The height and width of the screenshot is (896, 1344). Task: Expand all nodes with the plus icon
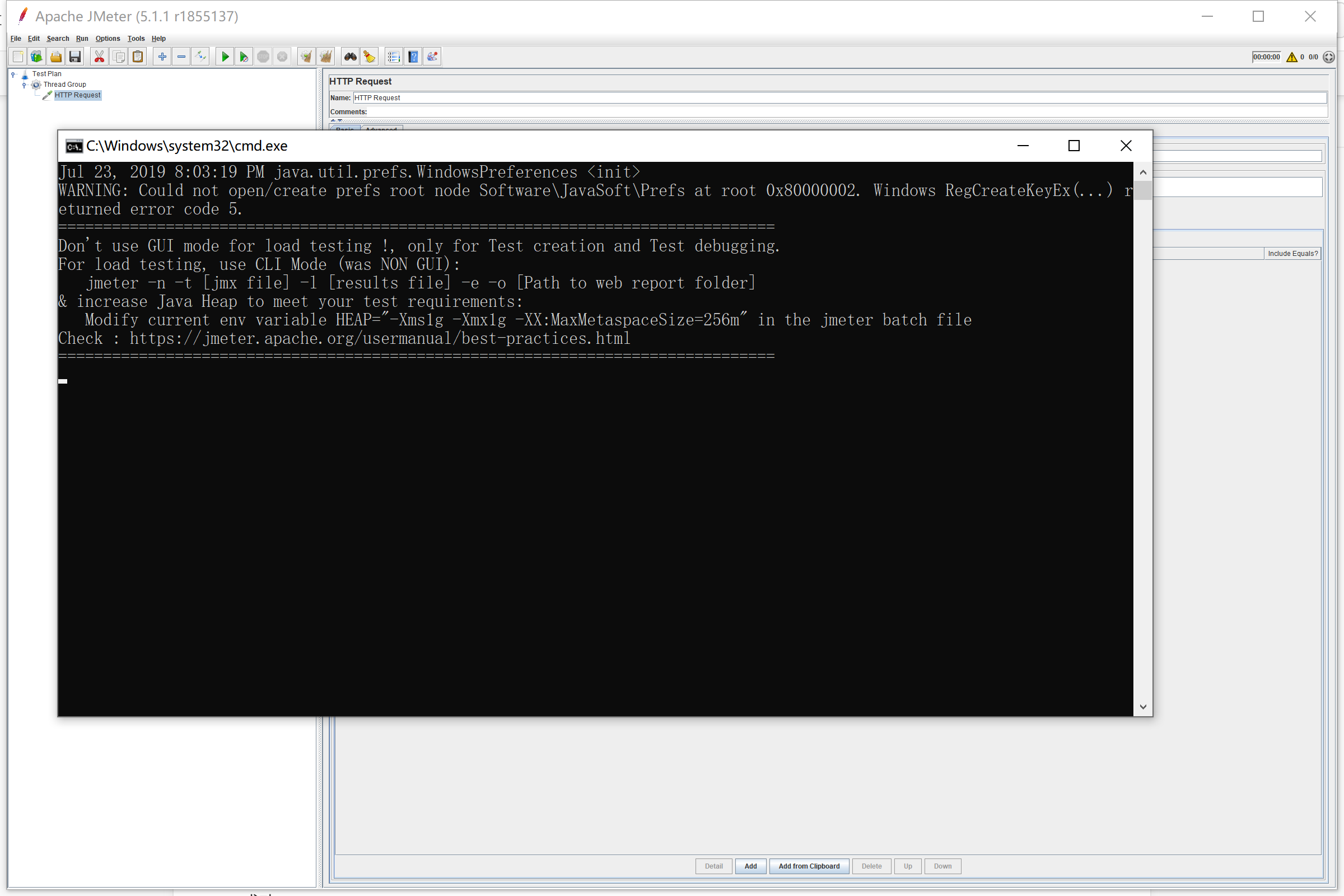click(162, 57)
